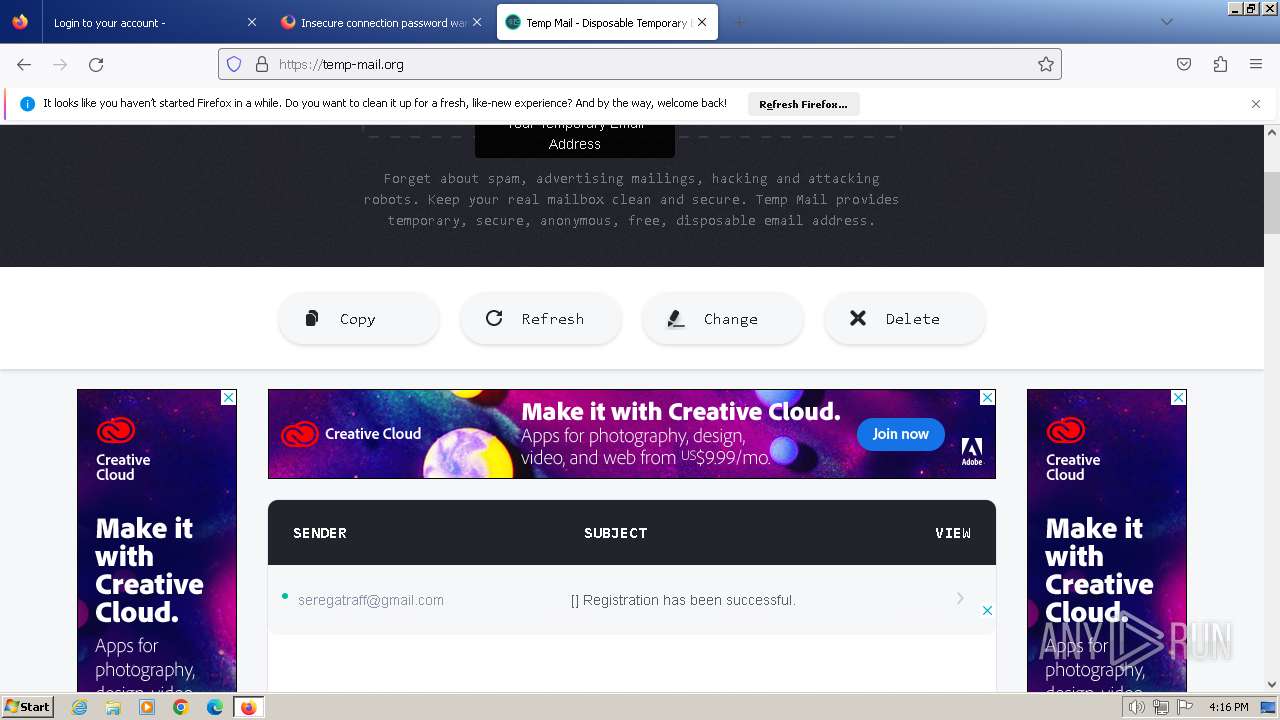Open the tracking protection shield icon

coord(234,64)
